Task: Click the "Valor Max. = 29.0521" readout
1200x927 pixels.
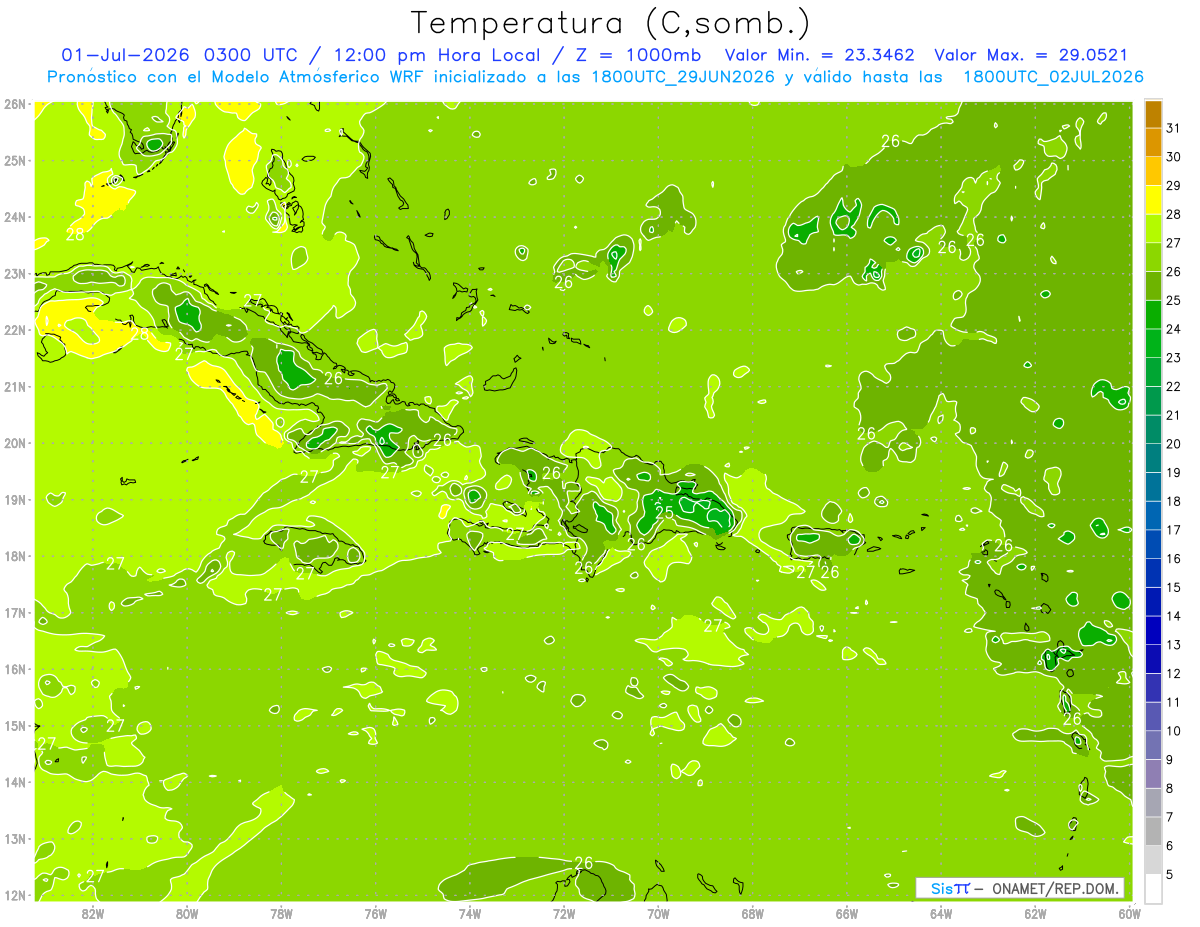Action: 1031,55
